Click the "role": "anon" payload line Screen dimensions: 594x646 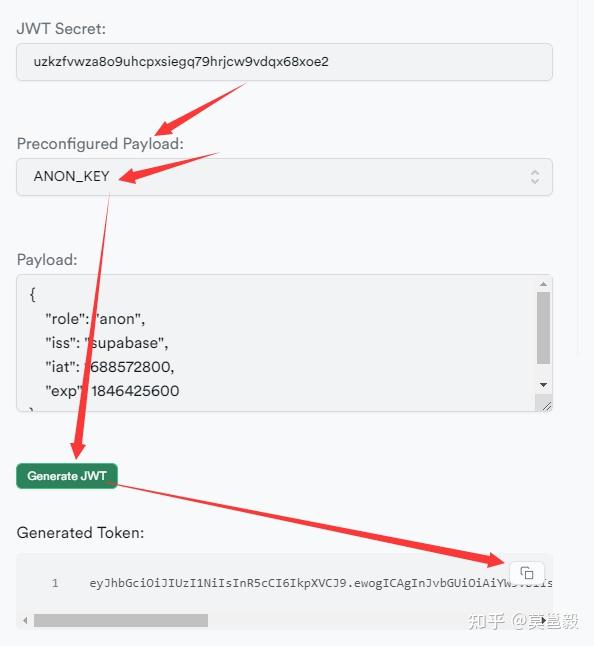pos(95,319)
